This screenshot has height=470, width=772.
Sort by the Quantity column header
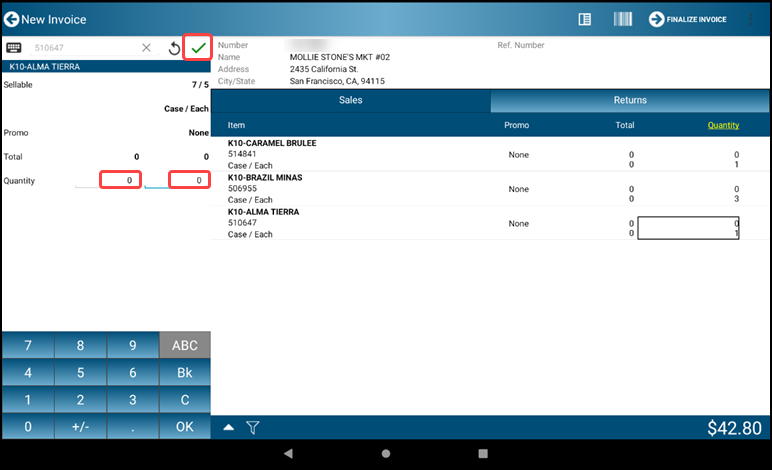click(723, 125)
